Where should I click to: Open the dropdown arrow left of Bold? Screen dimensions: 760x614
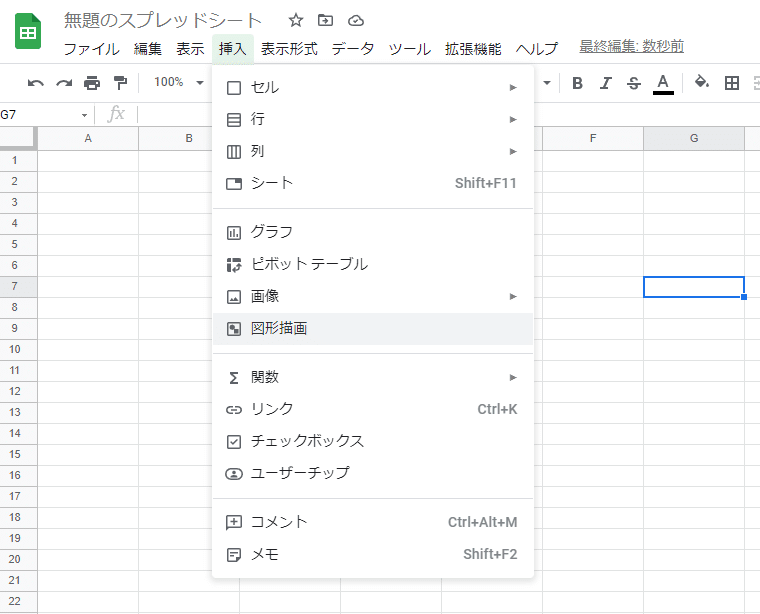point(547,83)
